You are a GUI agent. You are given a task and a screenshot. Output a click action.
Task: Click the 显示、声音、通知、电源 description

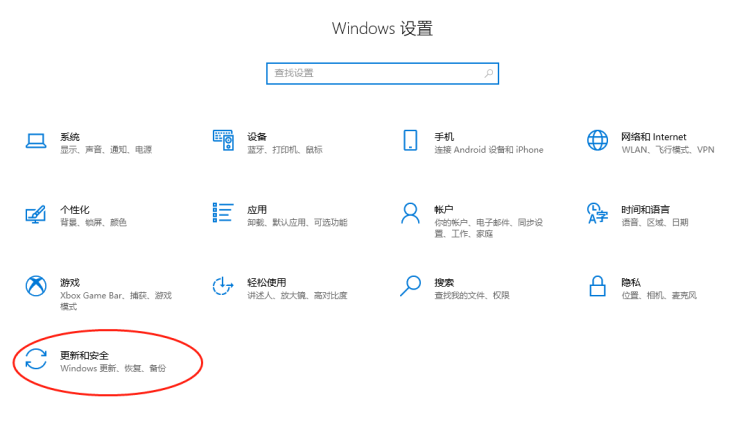106,150
